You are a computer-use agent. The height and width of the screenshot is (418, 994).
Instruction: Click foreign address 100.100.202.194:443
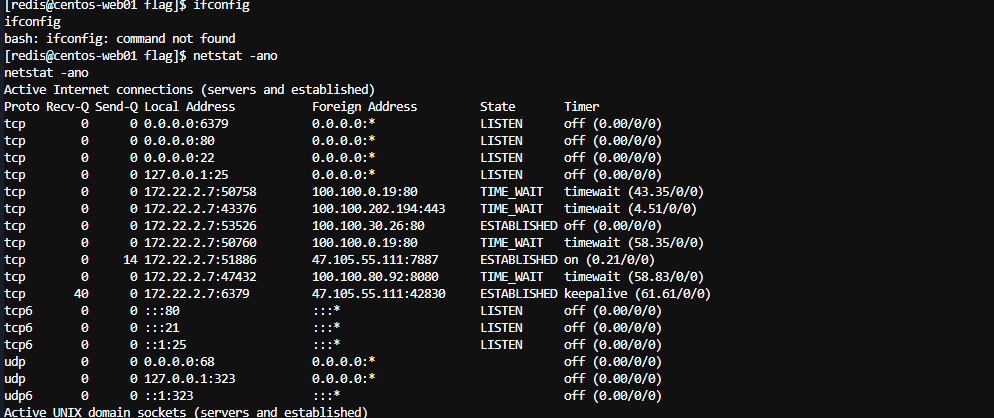[x=378, y=209]
